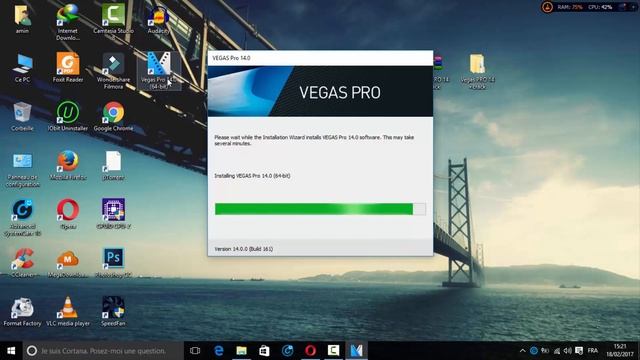Screen dimensions: 640x360
Task: Open the SpeedFan desktop shortcut
Action: tap(113, 312)
